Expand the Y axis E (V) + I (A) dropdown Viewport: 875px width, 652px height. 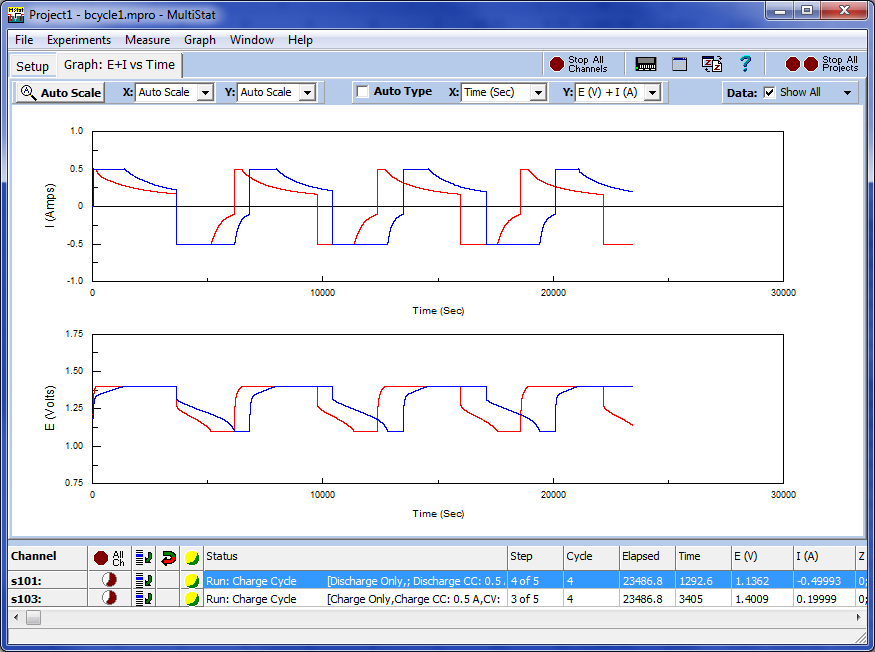point(652,92)
